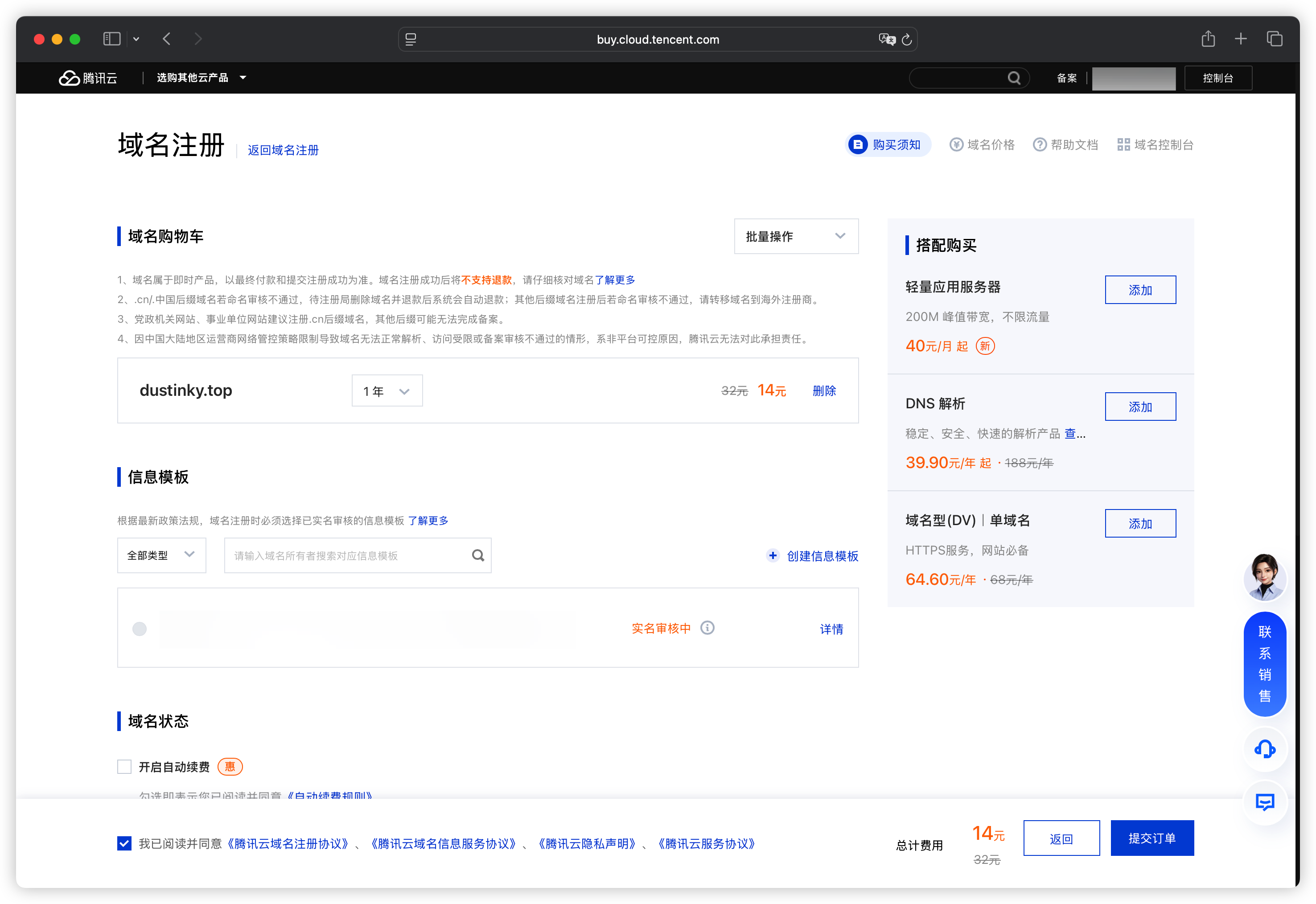This screenshot has height=904, width=1316.
Task: Click the blurred account name in the top bar
Action: click(1133, 78)
